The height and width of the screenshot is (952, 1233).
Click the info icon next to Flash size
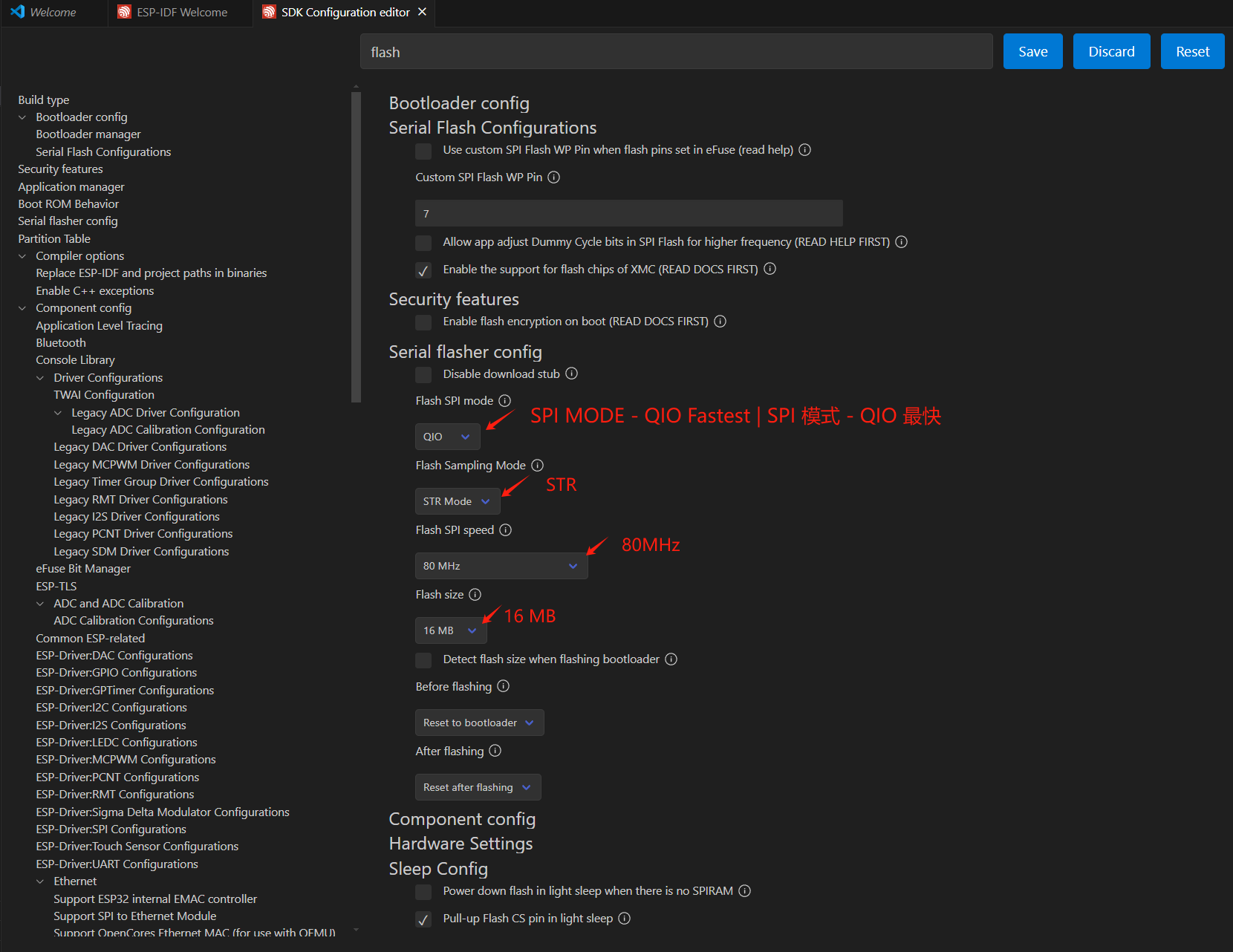tap(475, 594)
